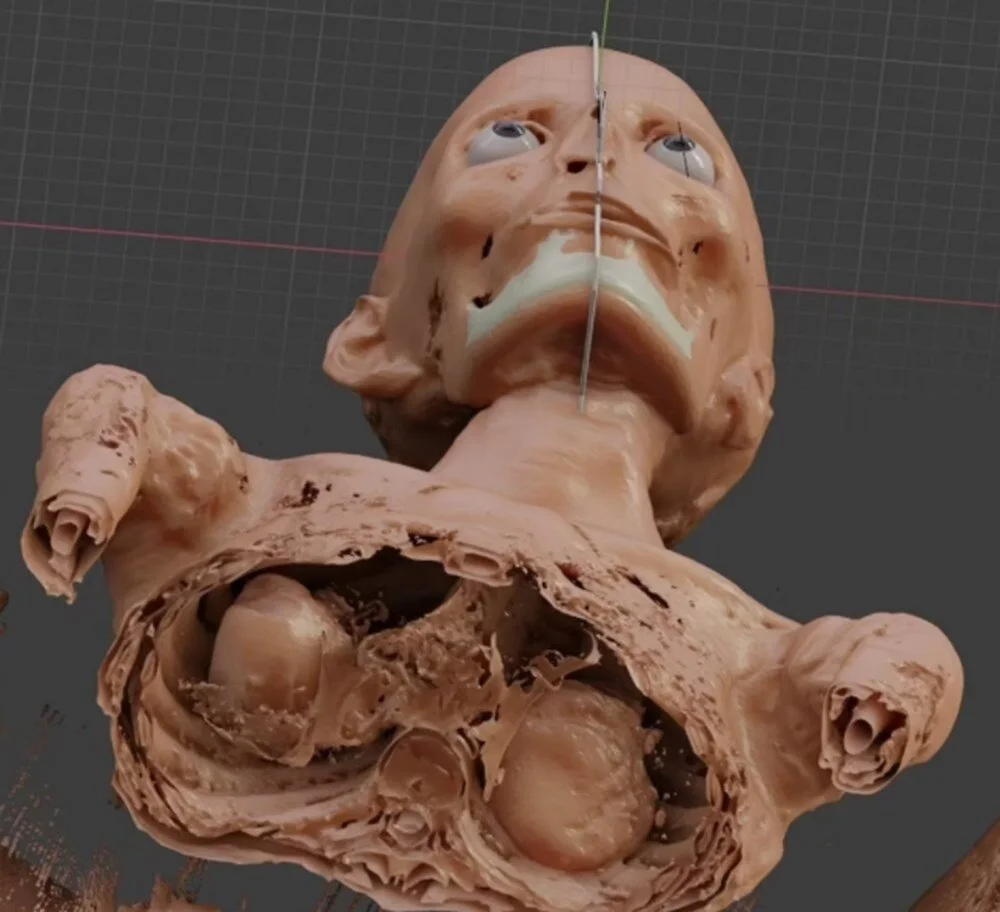The image size is (1000, 912).
Task: Click the model's left-side eyeball
Action: tap(504, 143)
